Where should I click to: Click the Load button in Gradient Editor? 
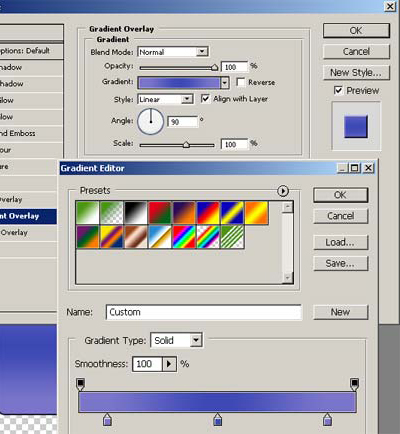340,242
